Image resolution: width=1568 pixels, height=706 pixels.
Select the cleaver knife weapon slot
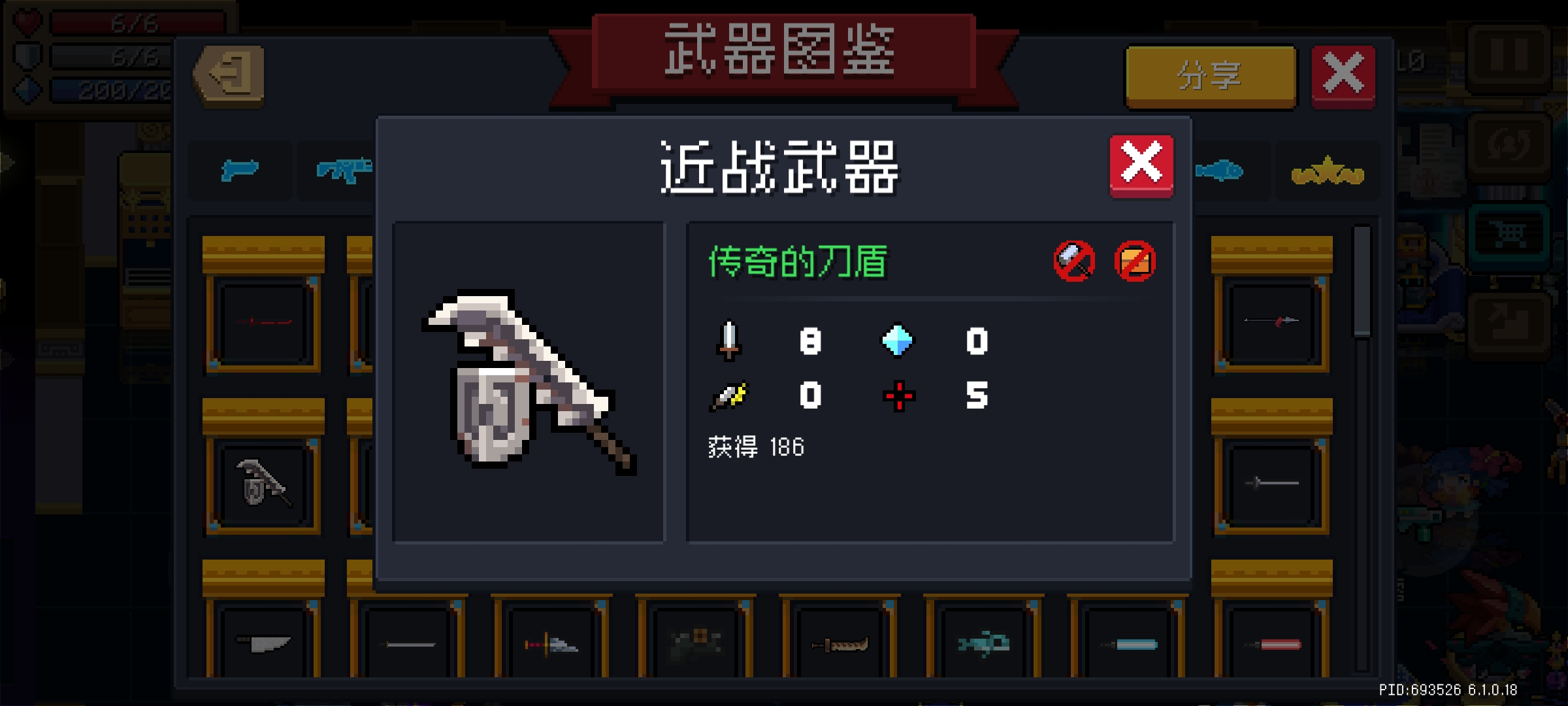pyautogui.click(x=263, y=644)
